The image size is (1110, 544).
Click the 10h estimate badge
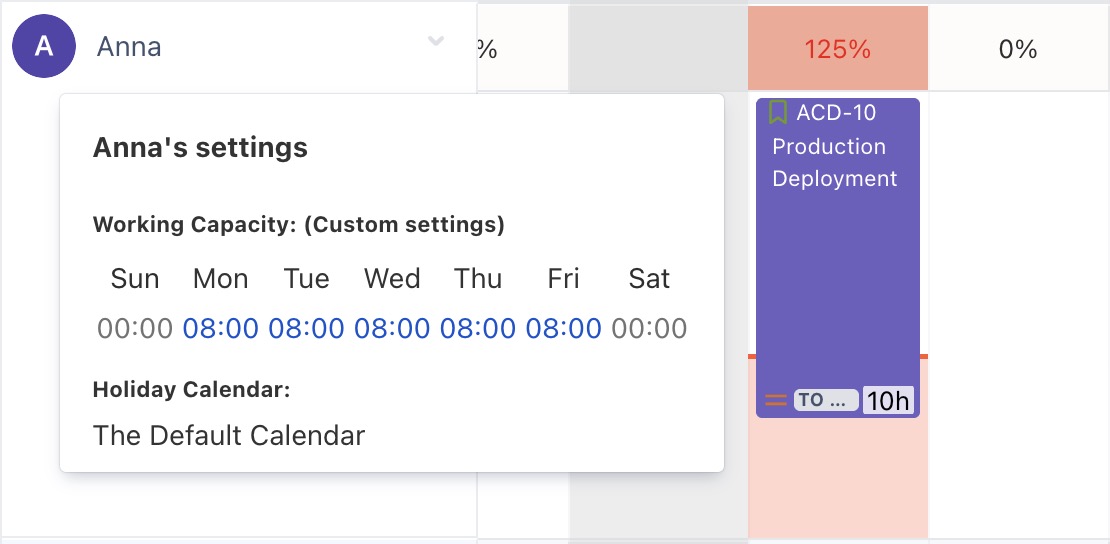point(888,401)
